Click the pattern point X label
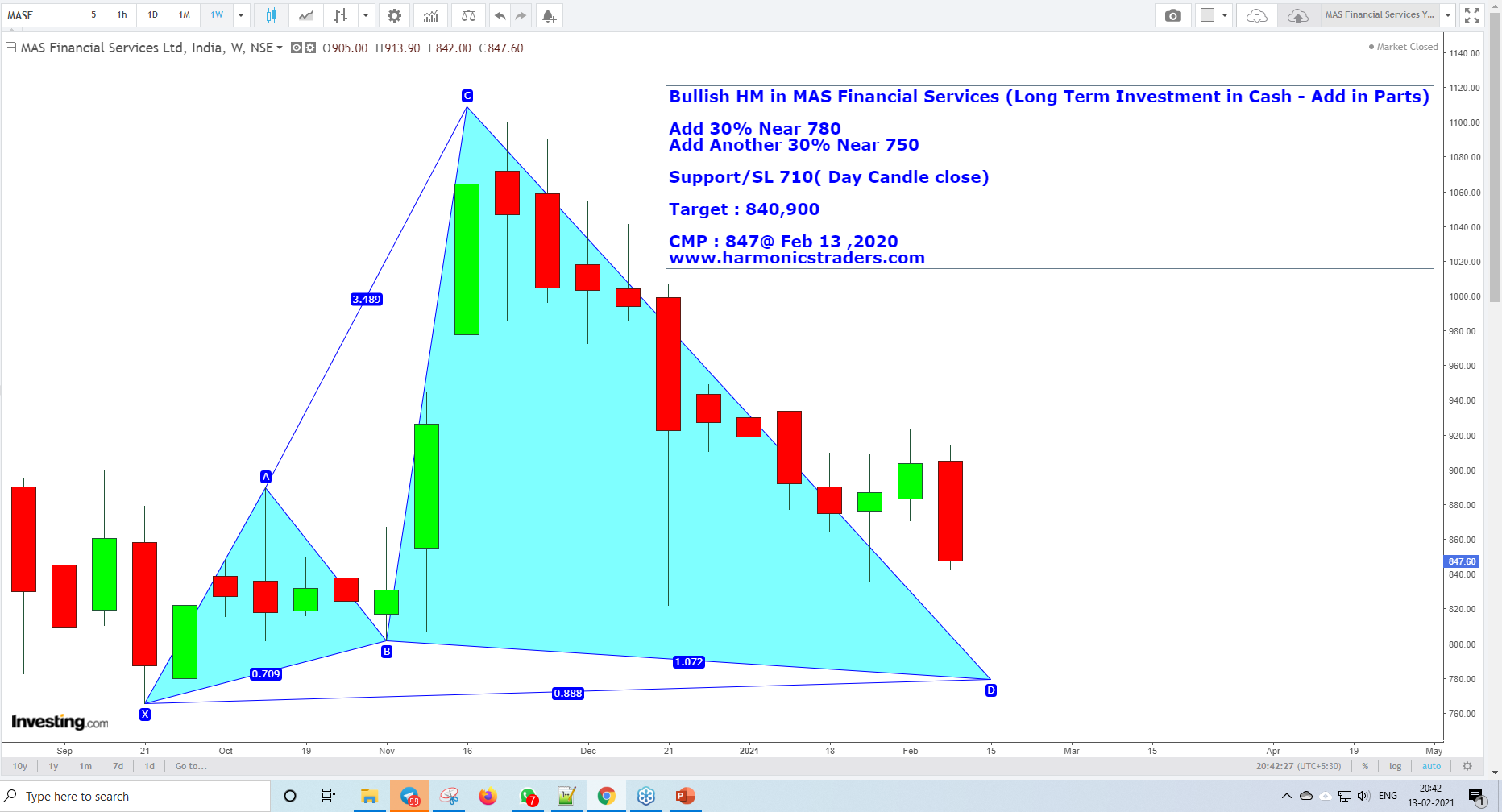The width and height of the screenshot is (1502, 812). [x=145, y=715]
